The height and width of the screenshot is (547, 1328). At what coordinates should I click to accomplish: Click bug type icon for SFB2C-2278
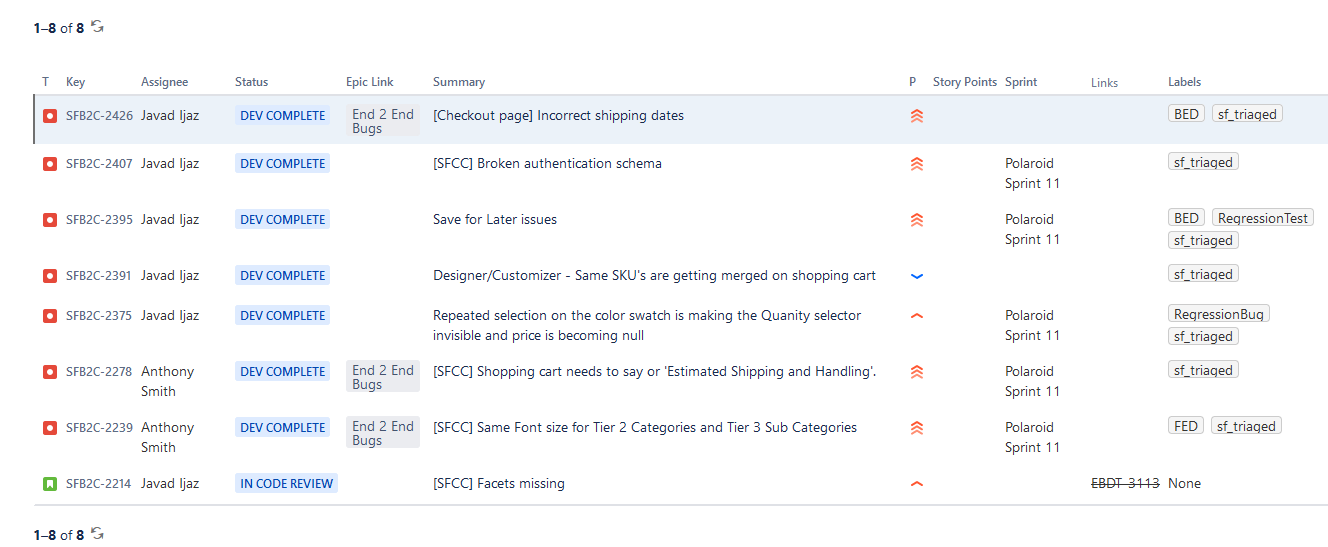(x=50, y=372)
